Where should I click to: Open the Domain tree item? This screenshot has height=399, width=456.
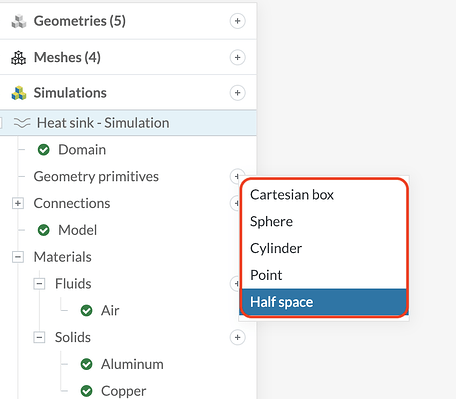pos(82,150)
